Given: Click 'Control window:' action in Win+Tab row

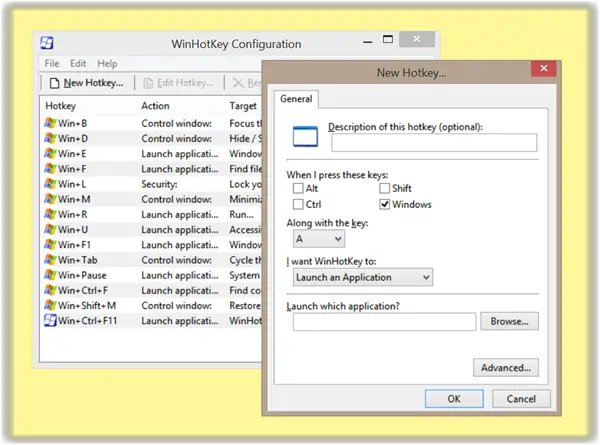Looking at the screenshot, I should click(176, 260).
